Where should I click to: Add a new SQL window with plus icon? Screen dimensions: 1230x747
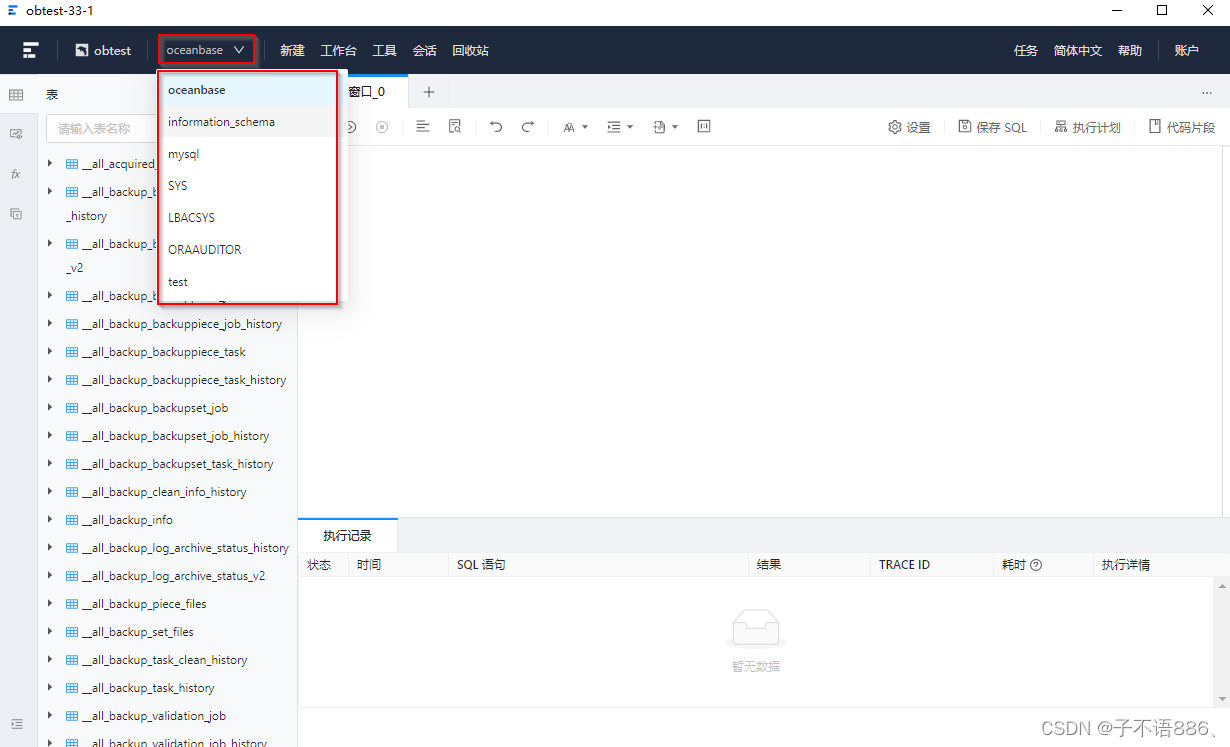coord(429,92)
